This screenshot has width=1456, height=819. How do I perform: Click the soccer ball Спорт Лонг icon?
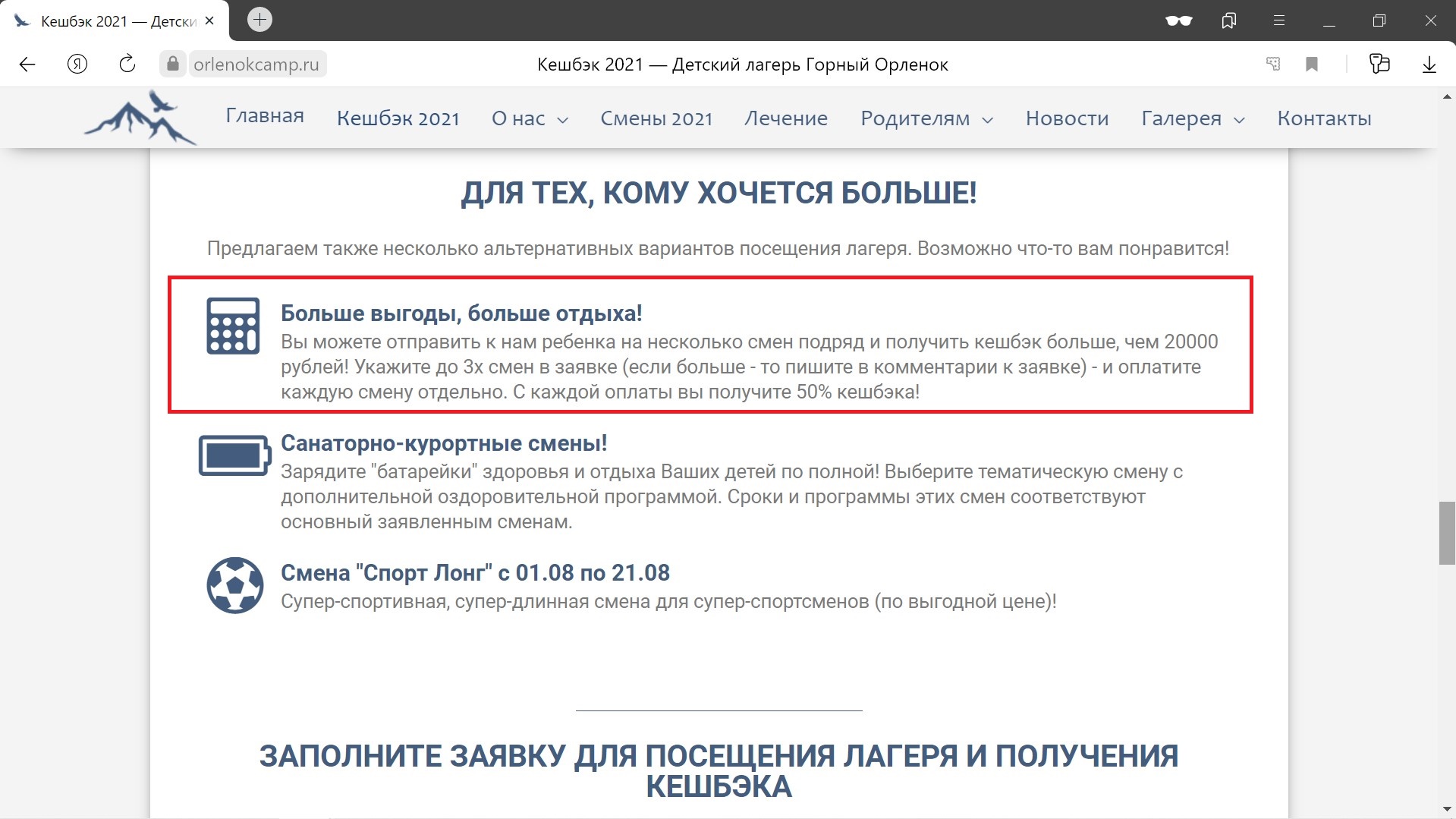235,585
